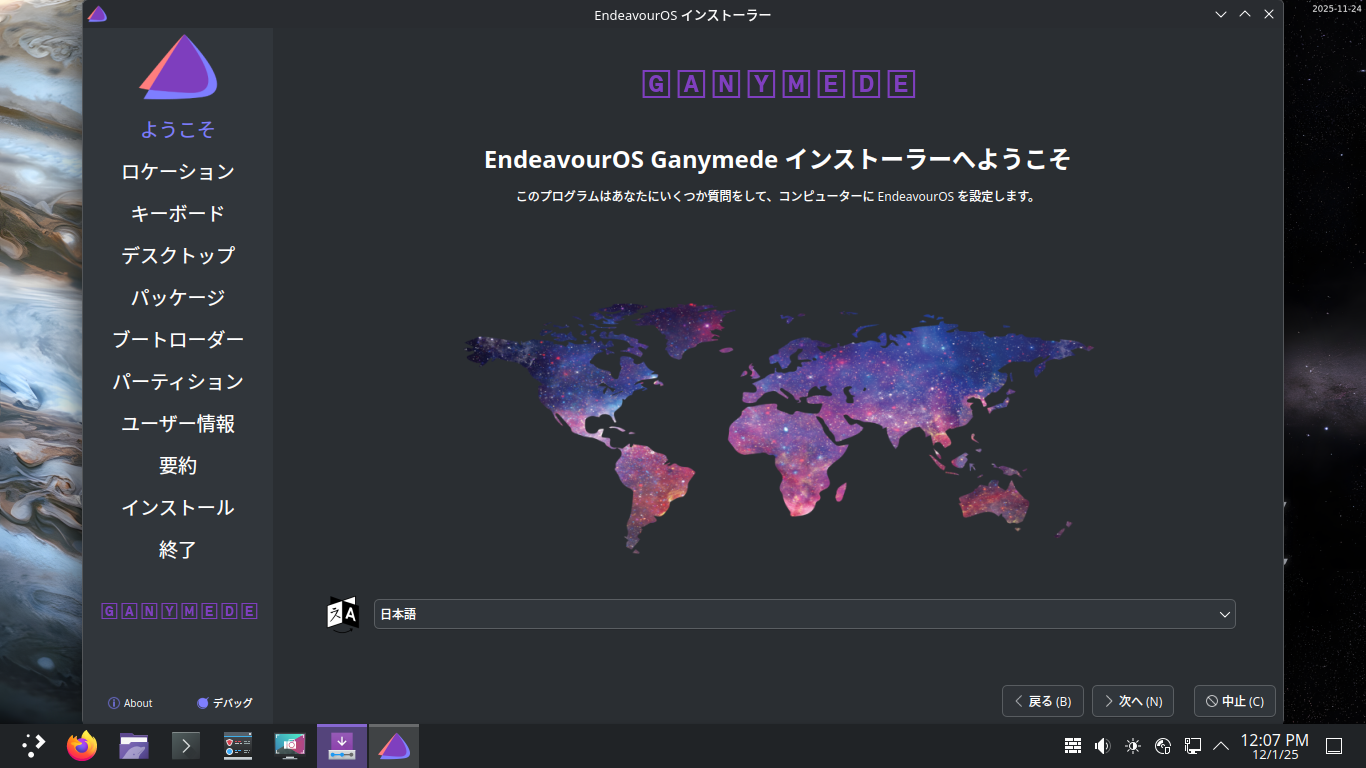Open the wired network tray icon
The width and height of the screenshot is (1366, 768).
coord(1193,745)
